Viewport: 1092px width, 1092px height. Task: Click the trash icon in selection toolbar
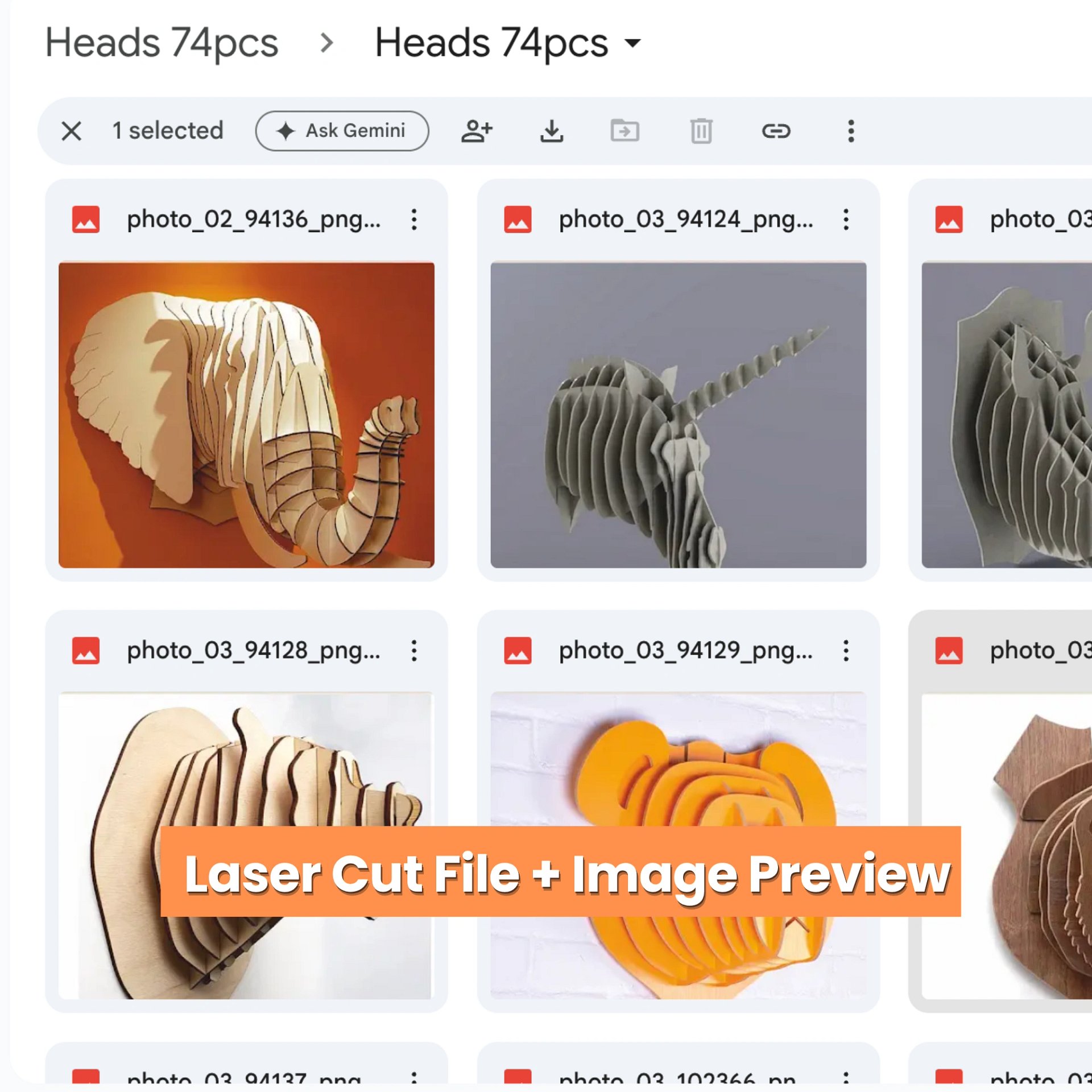click(x=701, y=131)
